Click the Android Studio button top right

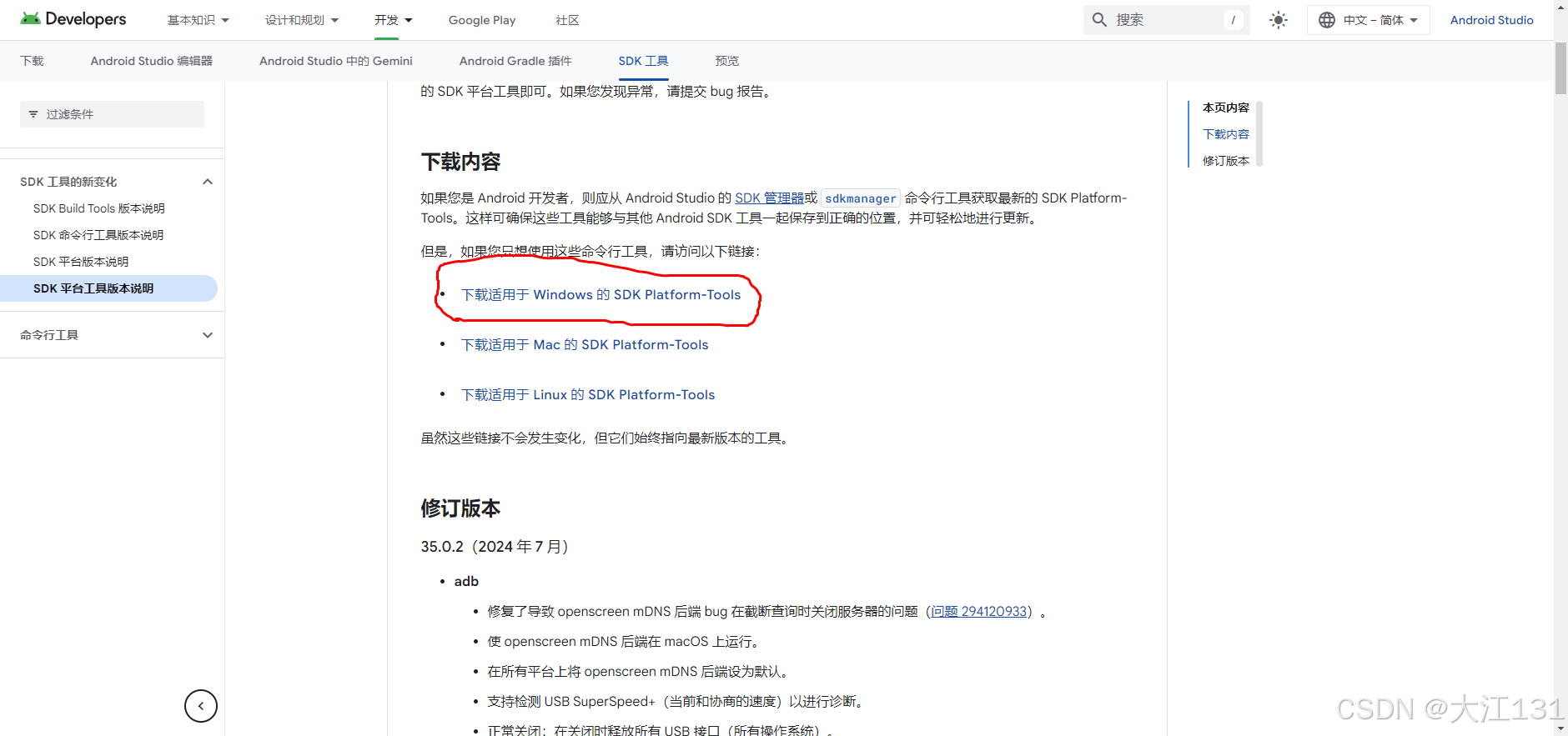tap(1491, 20)
